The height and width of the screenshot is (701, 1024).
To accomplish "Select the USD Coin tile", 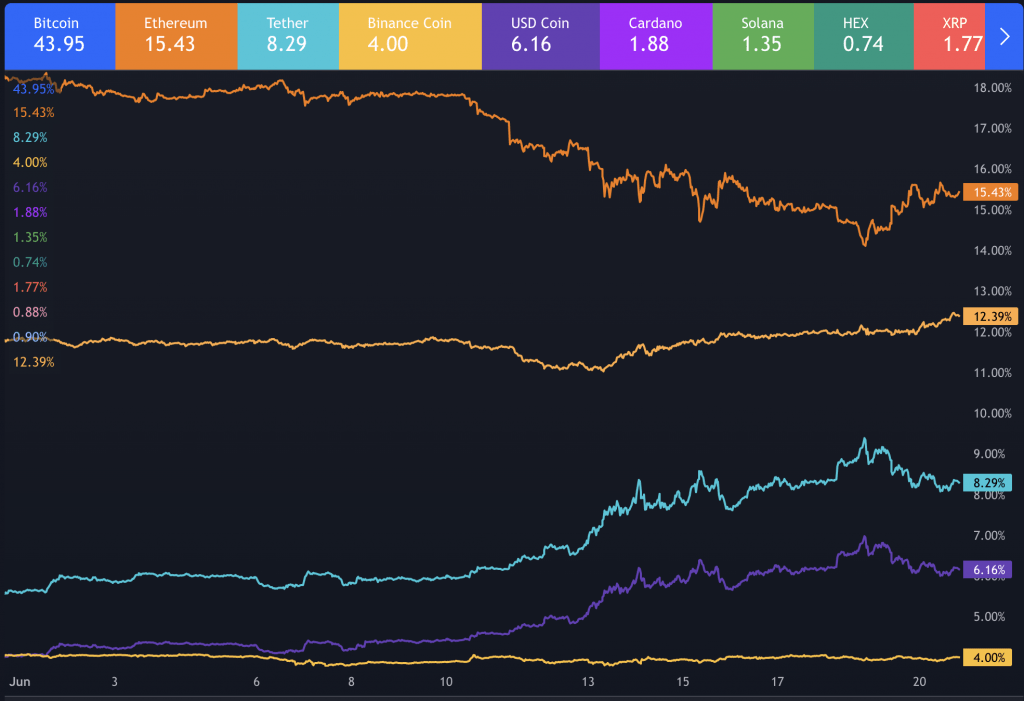I will pyautogui.click(x=540, y=35).
